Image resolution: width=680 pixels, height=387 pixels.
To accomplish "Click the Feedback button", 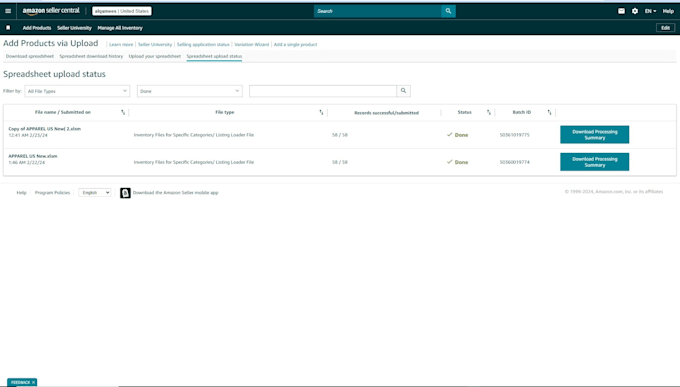I will pyautogui.click(x=20, y=382).
